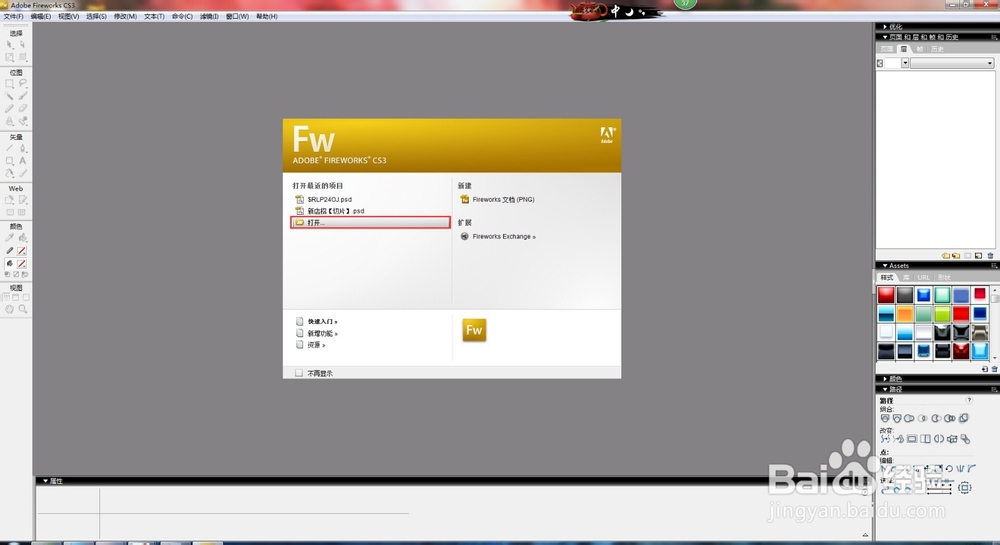Select the Eyedropper tool
The width and height of the screenshot is (1000, 545).
(10, 238)
